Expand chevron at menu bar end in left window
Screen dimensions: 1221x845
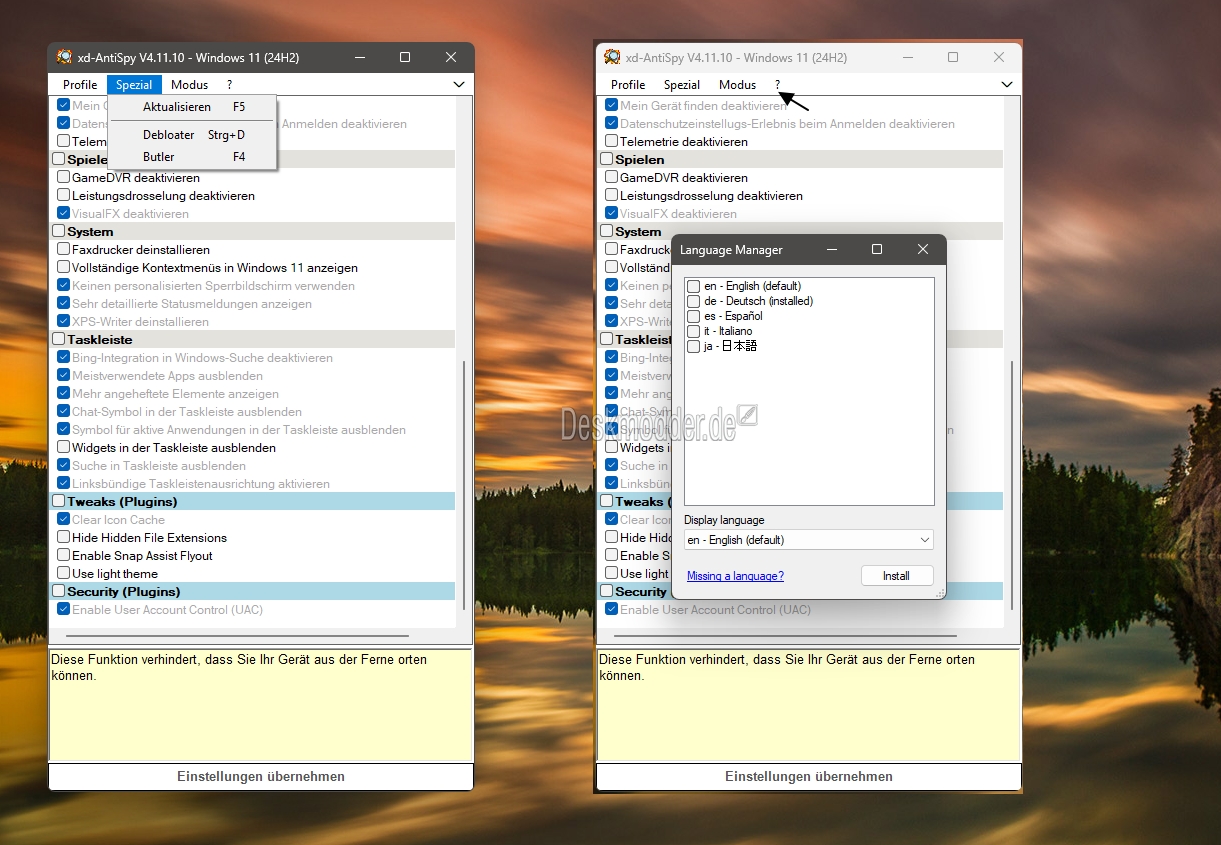pos(459,85)
